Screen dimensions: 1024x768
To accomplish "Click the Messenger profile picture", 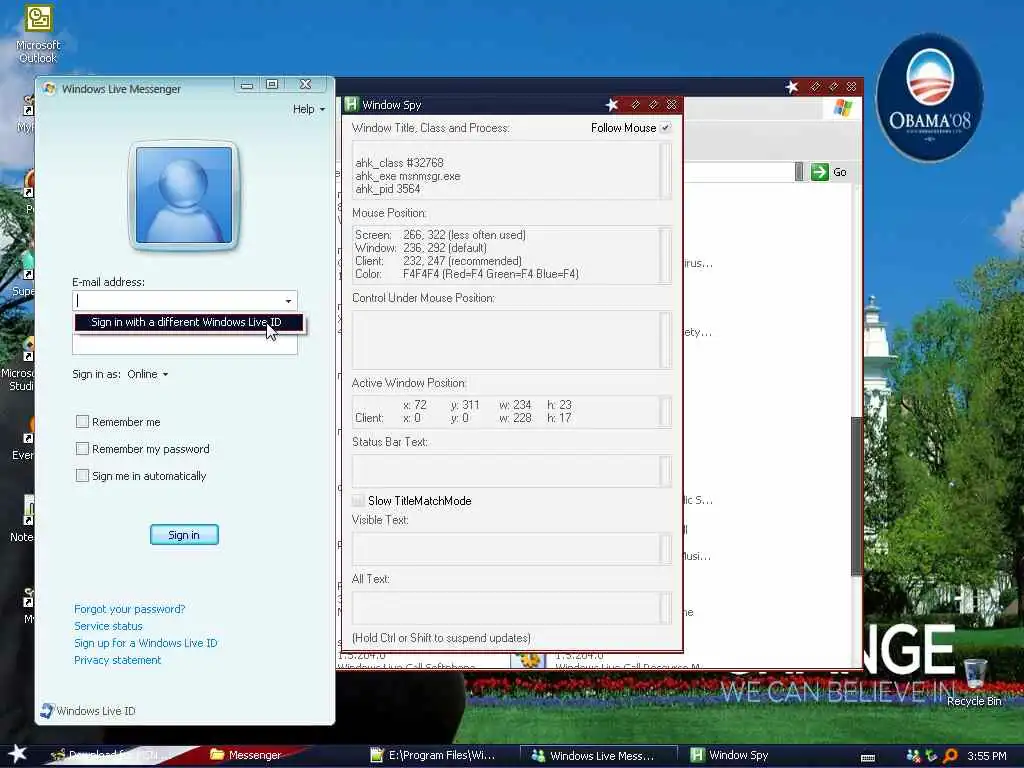I will coord(184,195).
